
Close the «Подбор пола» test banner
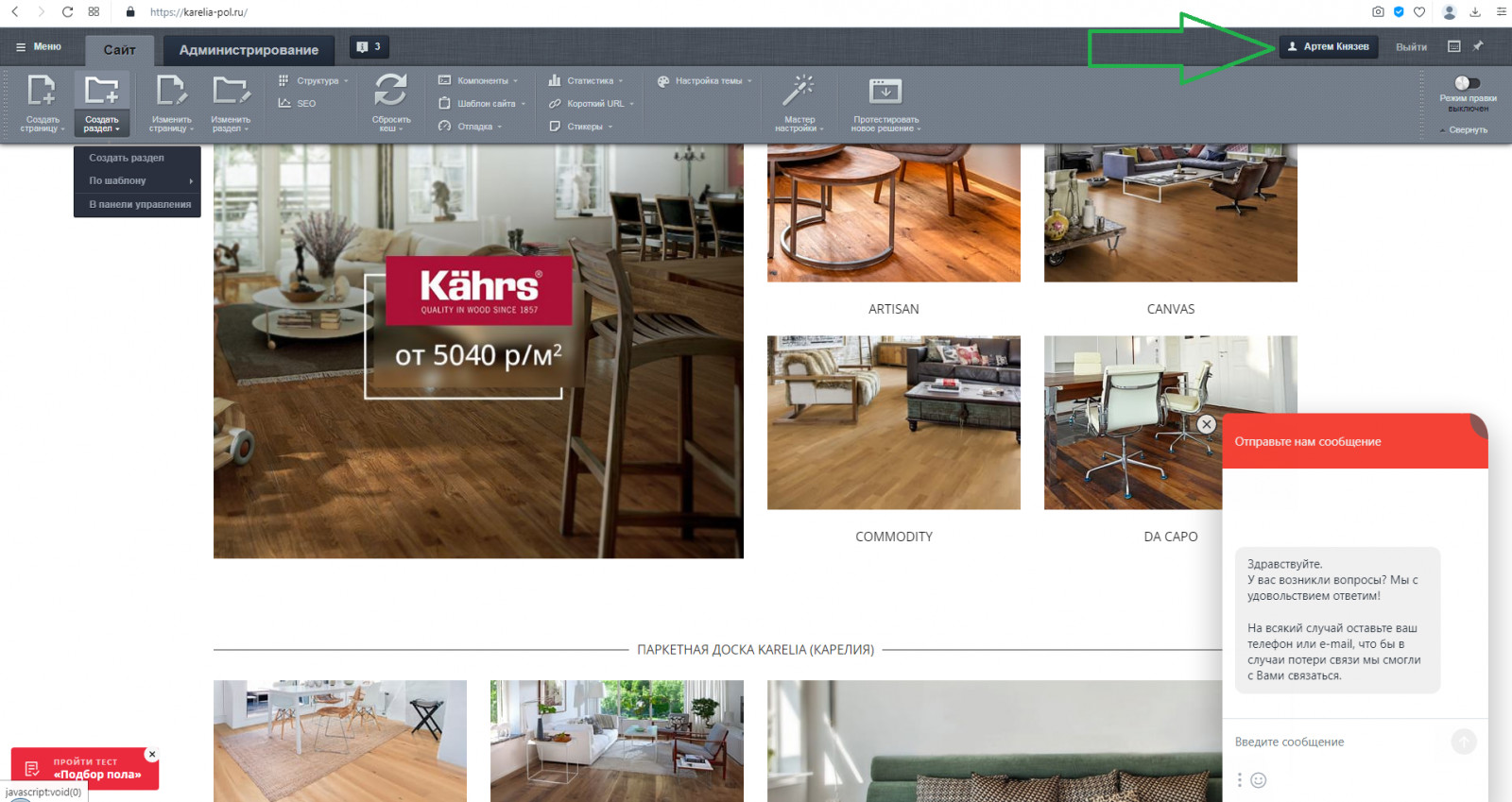(x=152, y=755)
